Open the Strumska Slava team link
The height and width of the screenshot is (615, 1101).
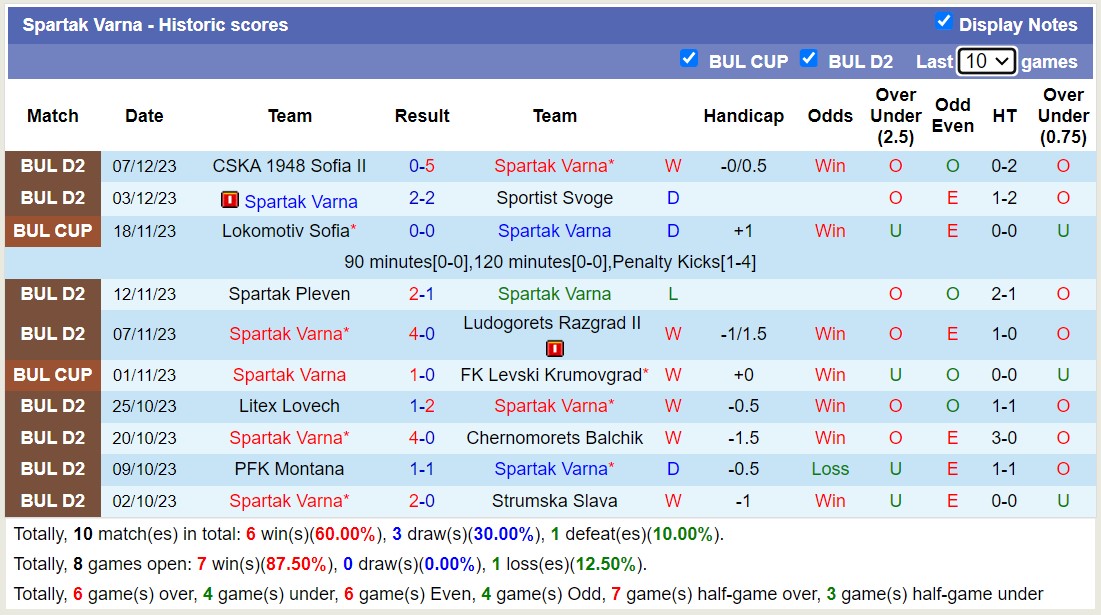tap(555, 501)
